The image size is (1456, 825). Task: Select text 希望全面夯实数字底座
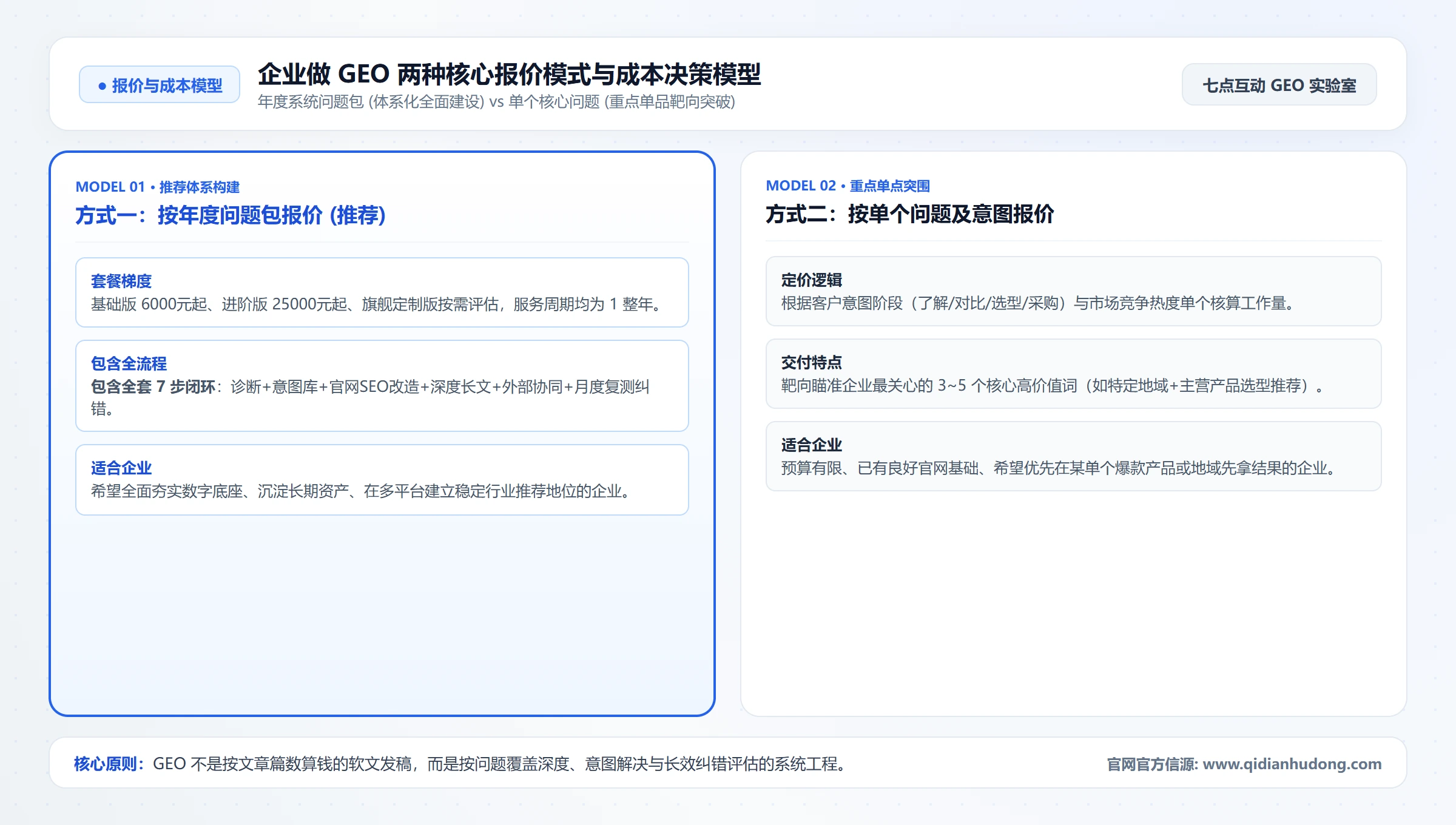pyautogui.click(x=167, y=491)
